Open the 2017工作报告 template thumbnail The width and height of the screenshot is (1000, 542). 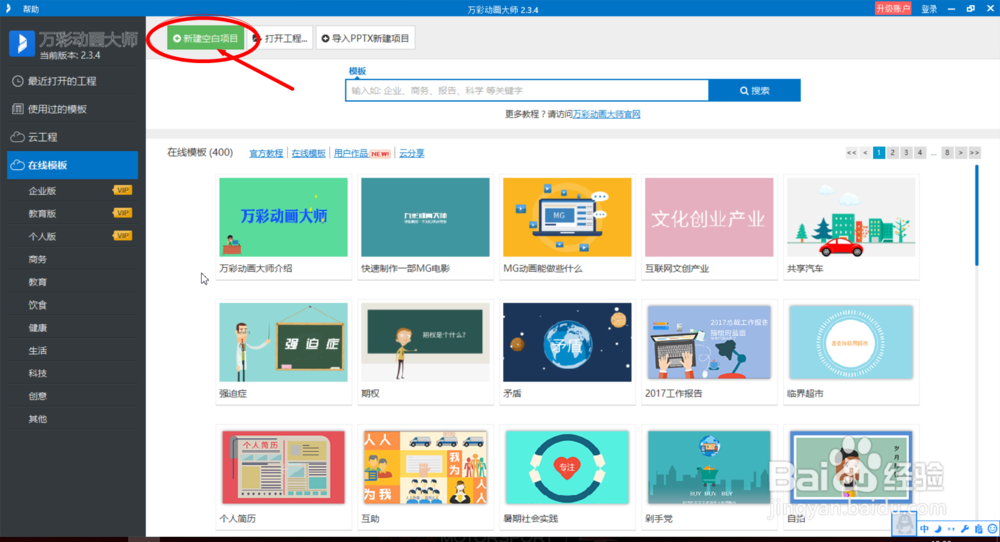click(x=709, y=342)
